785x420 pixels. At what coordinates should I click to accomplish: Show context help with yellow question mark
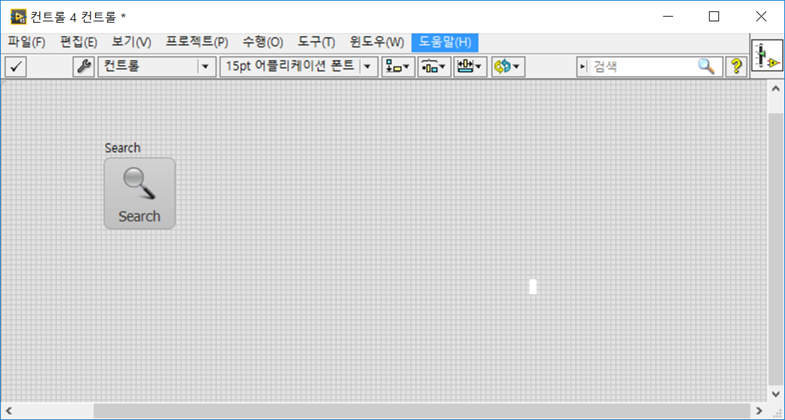click(x=736, y=67)
